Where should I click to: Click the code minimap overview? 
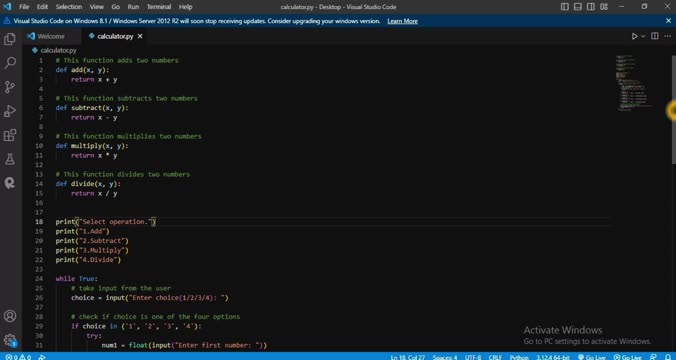634,82
